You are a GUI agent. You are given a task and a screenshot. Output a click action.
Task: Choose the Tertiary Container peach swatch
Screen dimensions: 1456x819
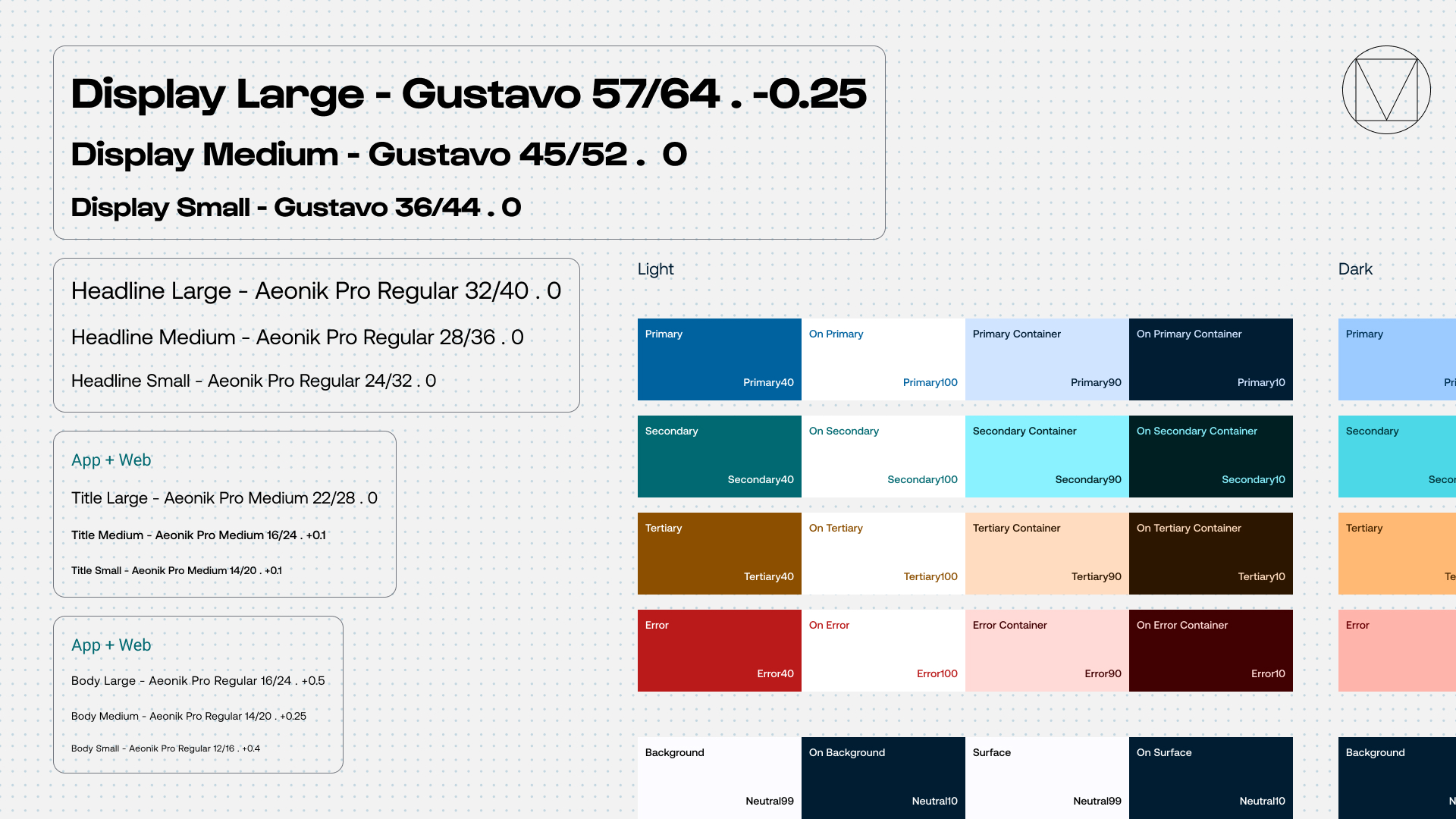click(x=1046, y=553)
